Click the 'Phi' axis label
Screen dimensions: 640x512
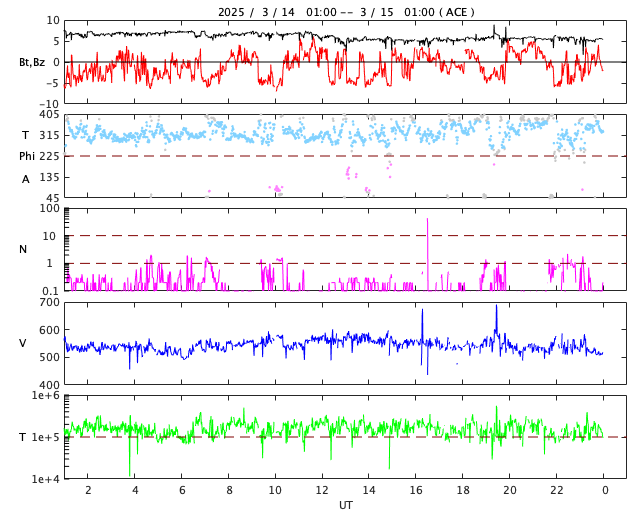tap(27, 156)
